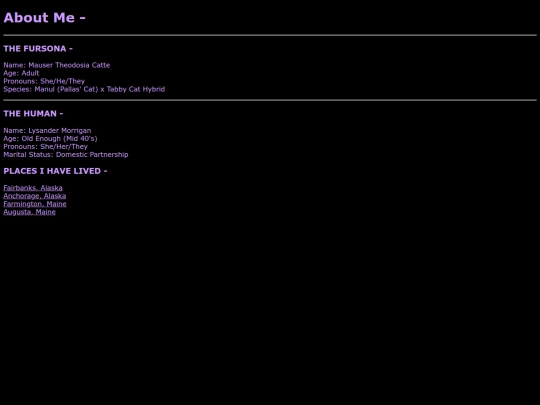The image size is (540, 405).
Task: Click the Species Manul x Tabby line
Action: click(x=84, y=89)
